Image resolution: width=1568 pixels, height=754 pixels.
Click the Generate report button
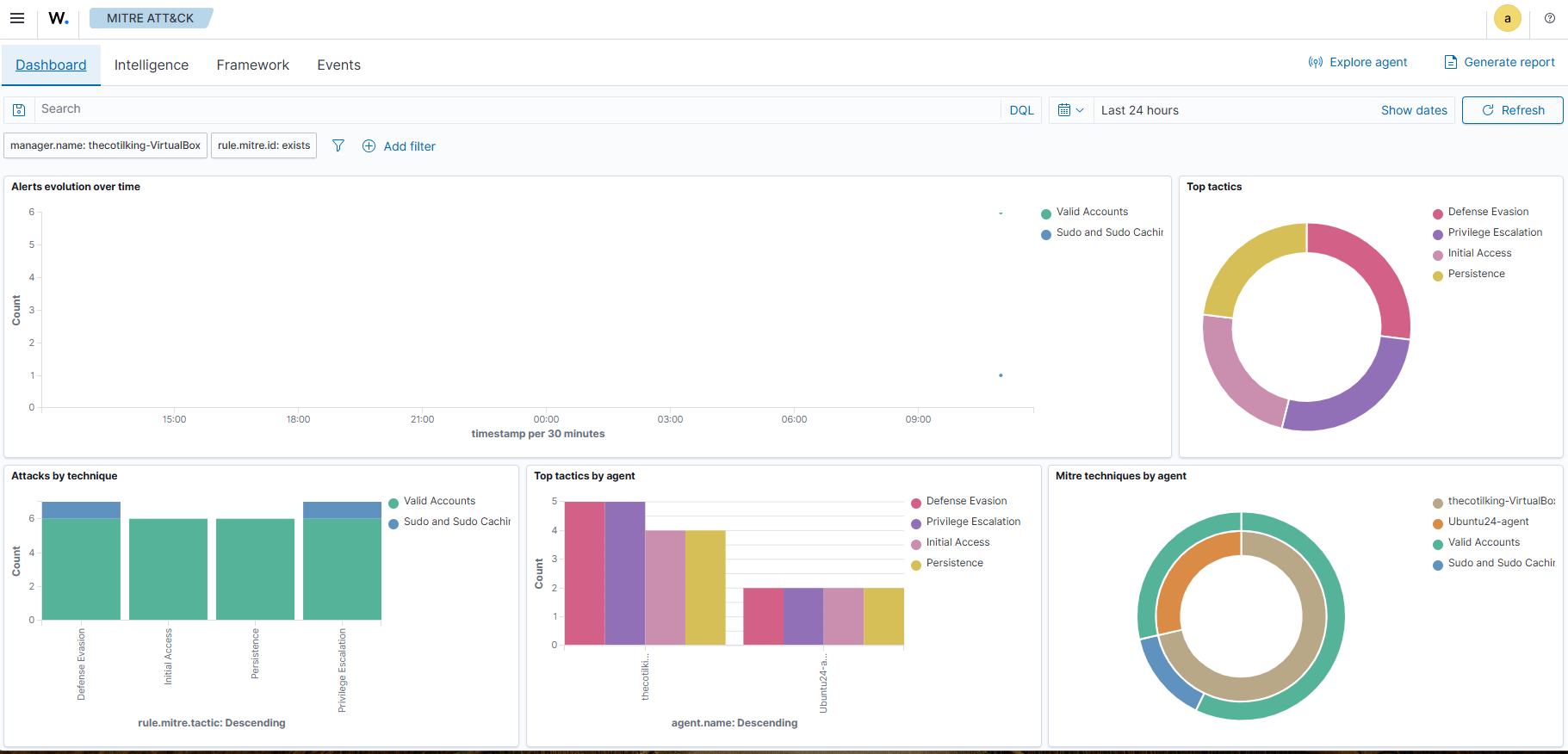point(1499,62)
